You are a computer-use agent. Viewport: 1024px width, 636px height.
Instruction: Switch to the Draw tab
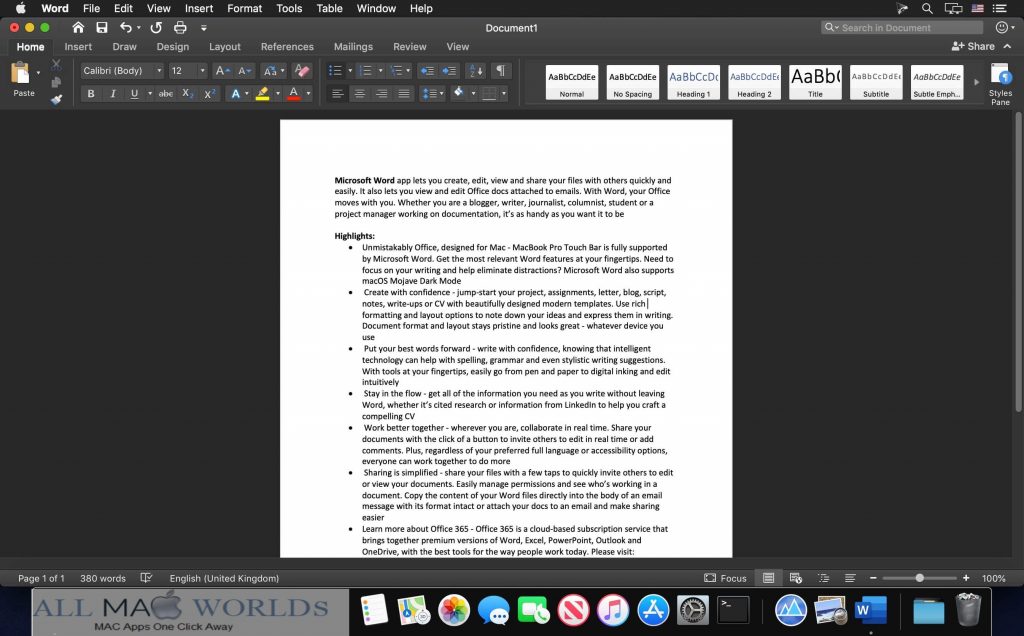click(x=124, y=46)
